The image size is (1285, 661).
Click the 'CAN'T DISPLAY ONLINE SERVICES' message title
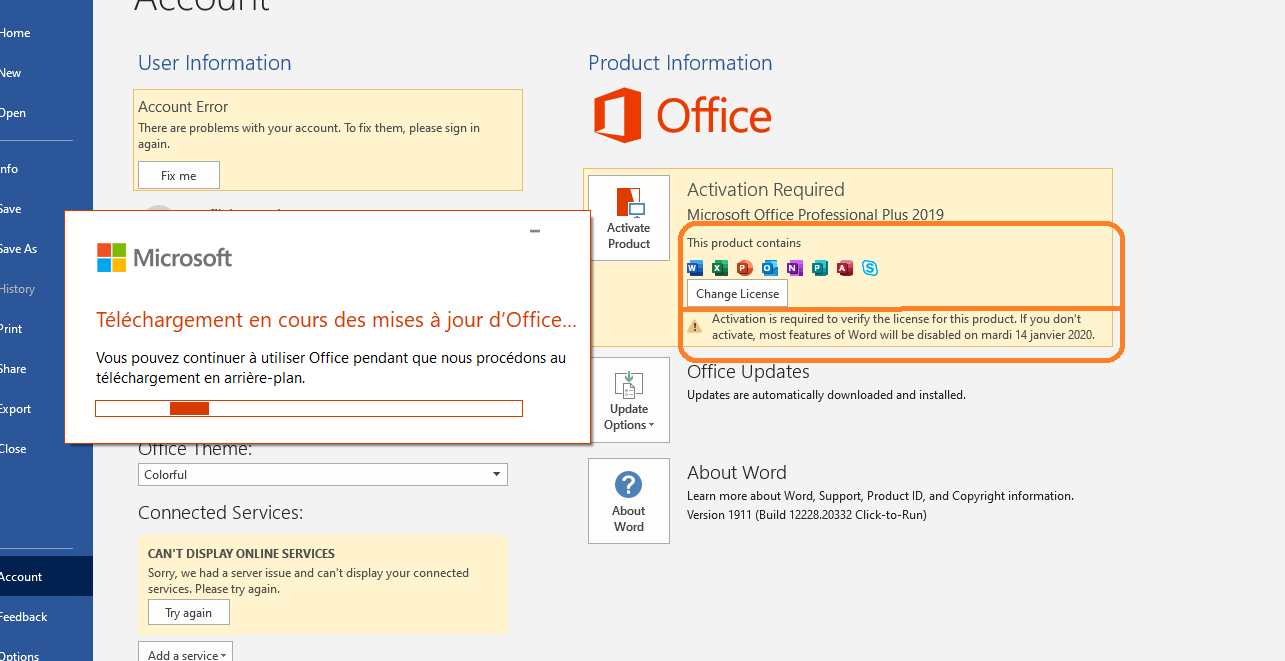coord(241,554)
